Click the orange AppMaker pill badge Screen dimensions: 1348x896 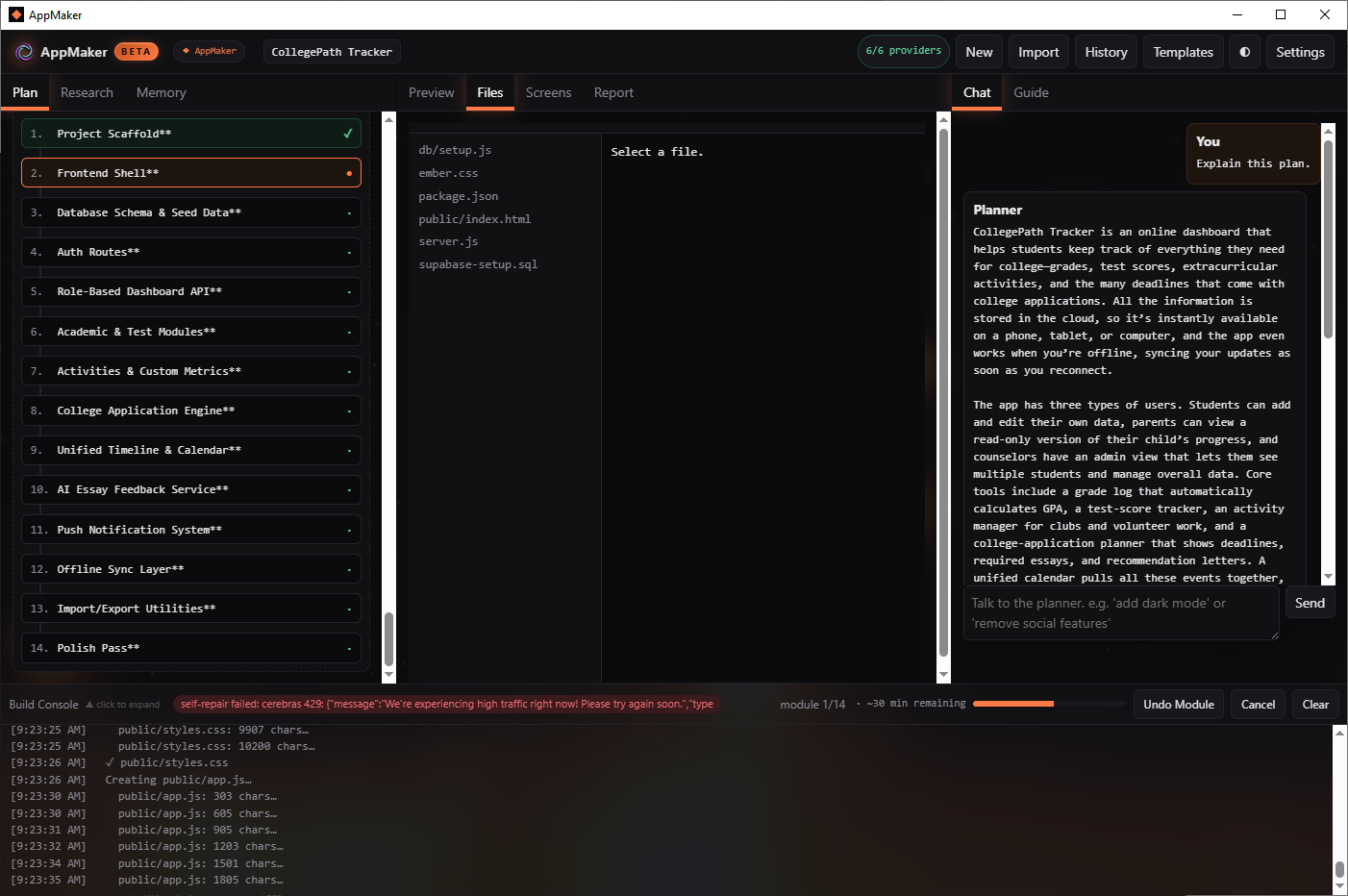pos(210,51)
